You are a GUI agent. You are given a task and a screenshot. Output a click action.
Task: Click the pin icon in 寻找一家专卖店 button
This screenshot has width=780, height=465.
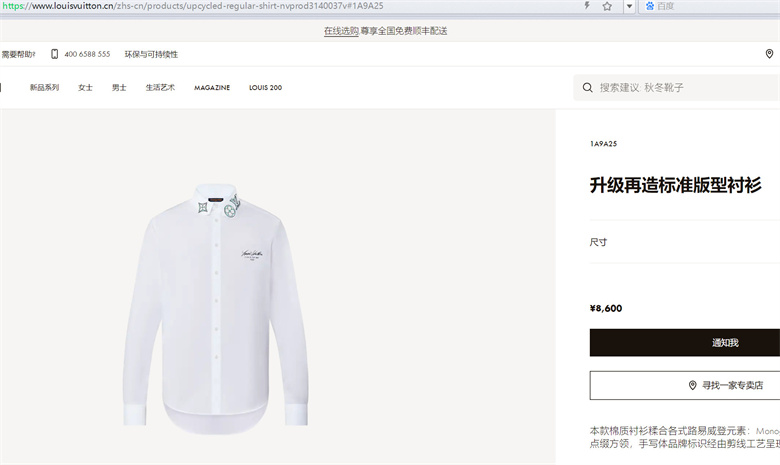692,385
